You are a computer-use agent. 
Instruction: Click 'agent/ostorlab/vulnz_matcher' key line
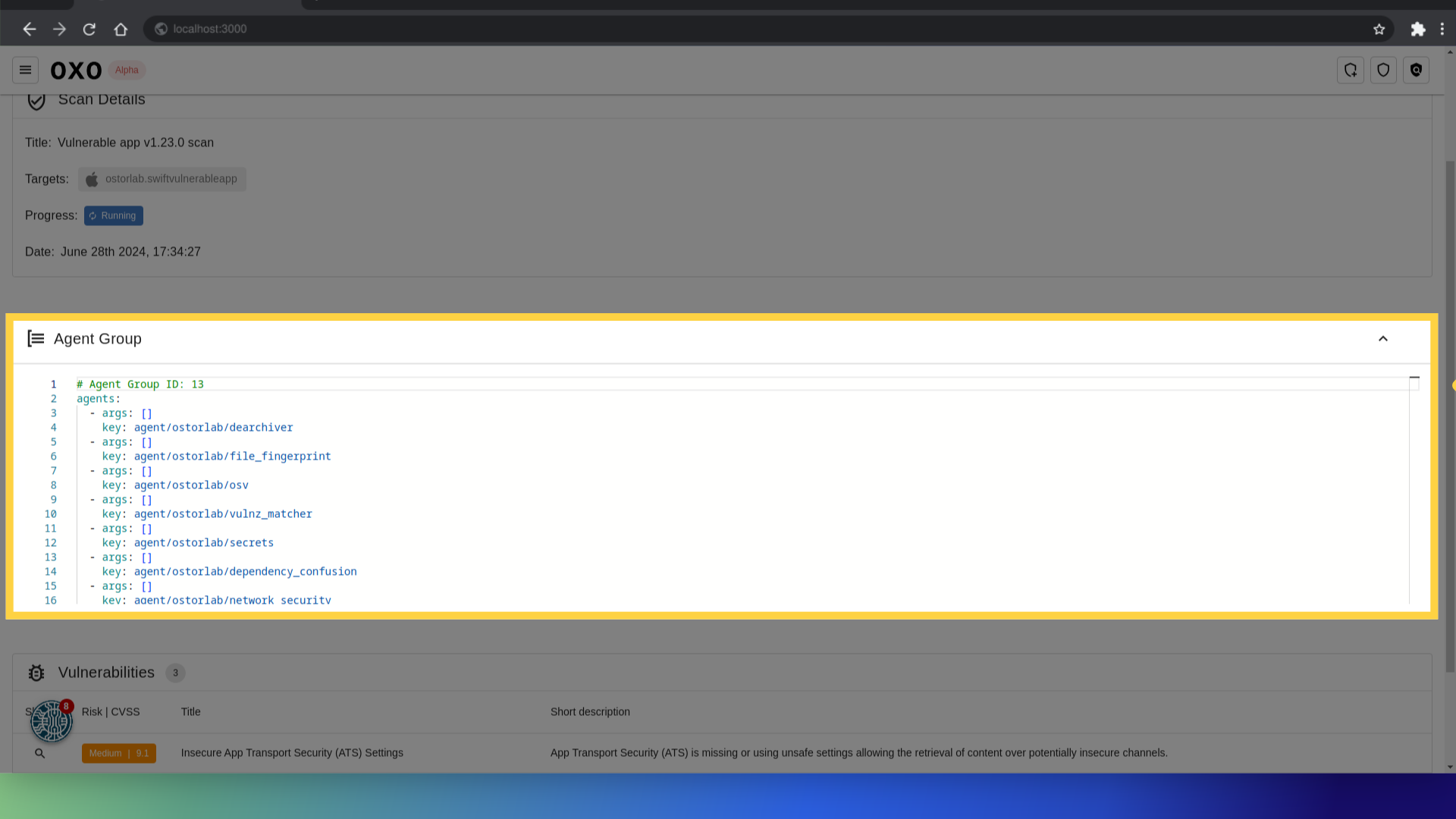pyautogui.click(x=207, y=514)
